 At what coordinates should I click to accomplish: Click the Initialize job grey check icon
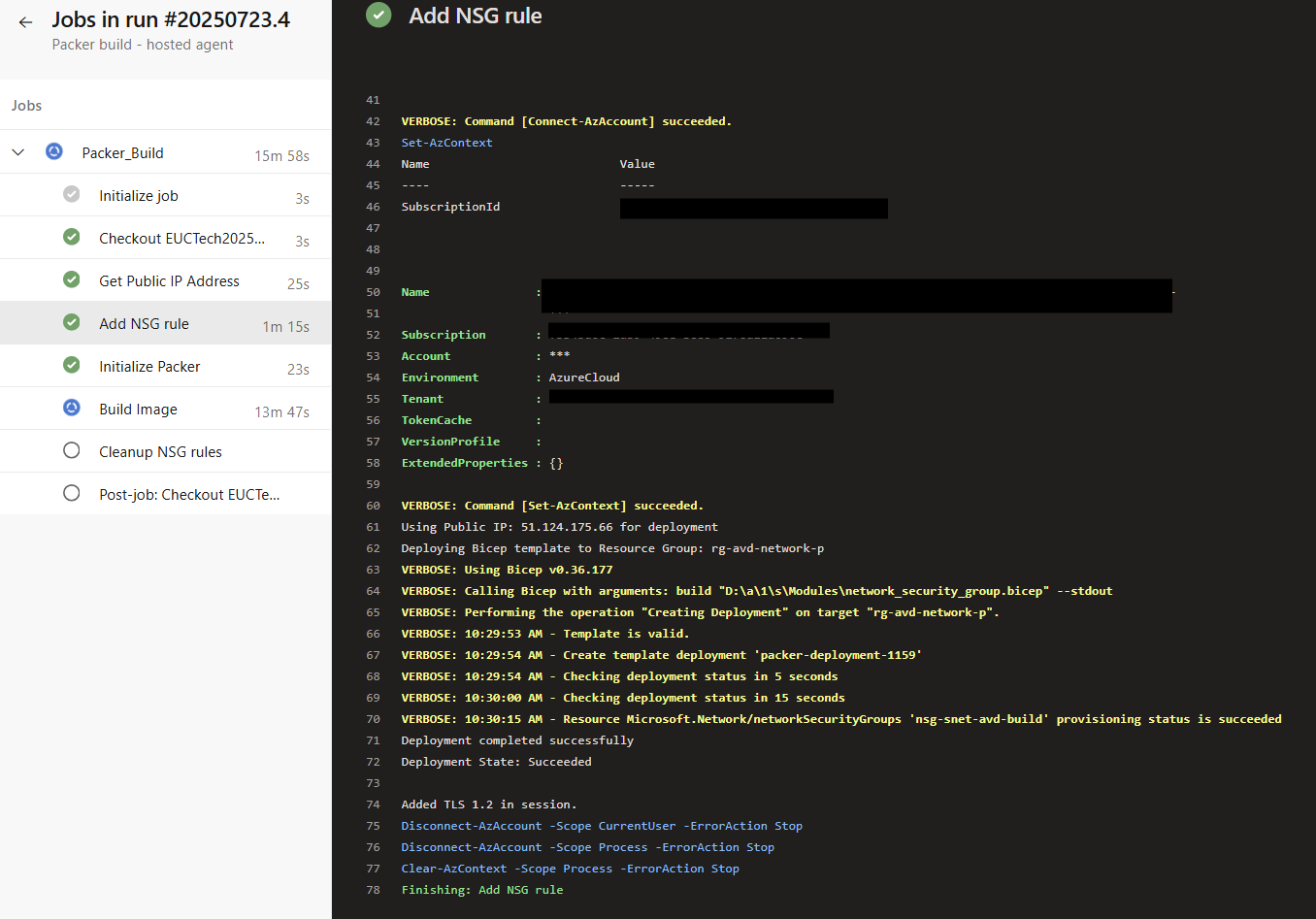point(72,194)
